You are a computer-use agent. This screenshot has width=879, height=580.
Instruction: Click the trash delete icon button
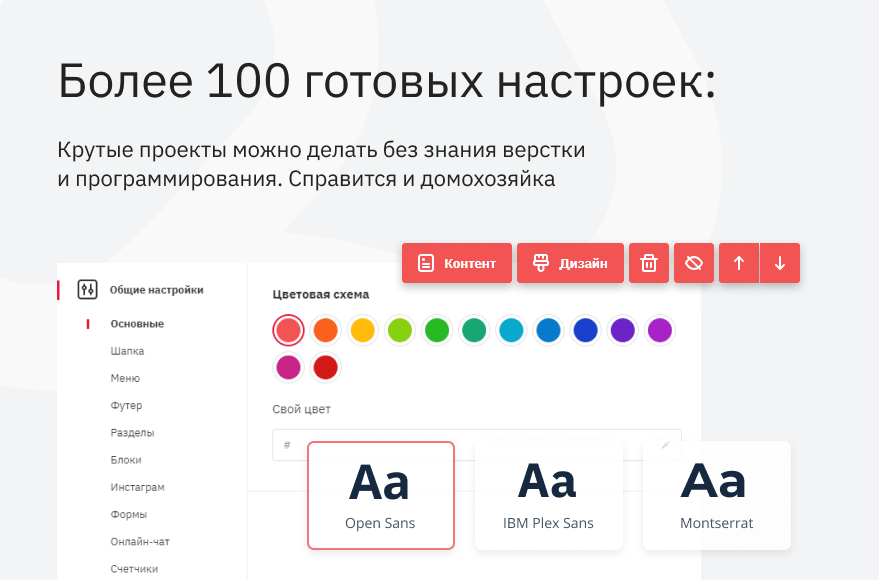coord(649,263)
